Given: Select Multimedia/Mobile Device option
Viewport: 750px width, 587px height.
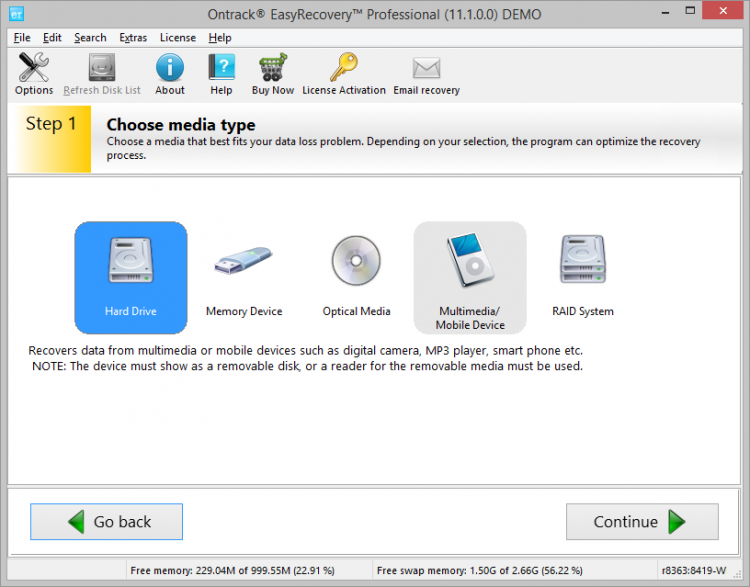Looking at the screenshot, I should [470, 277].
